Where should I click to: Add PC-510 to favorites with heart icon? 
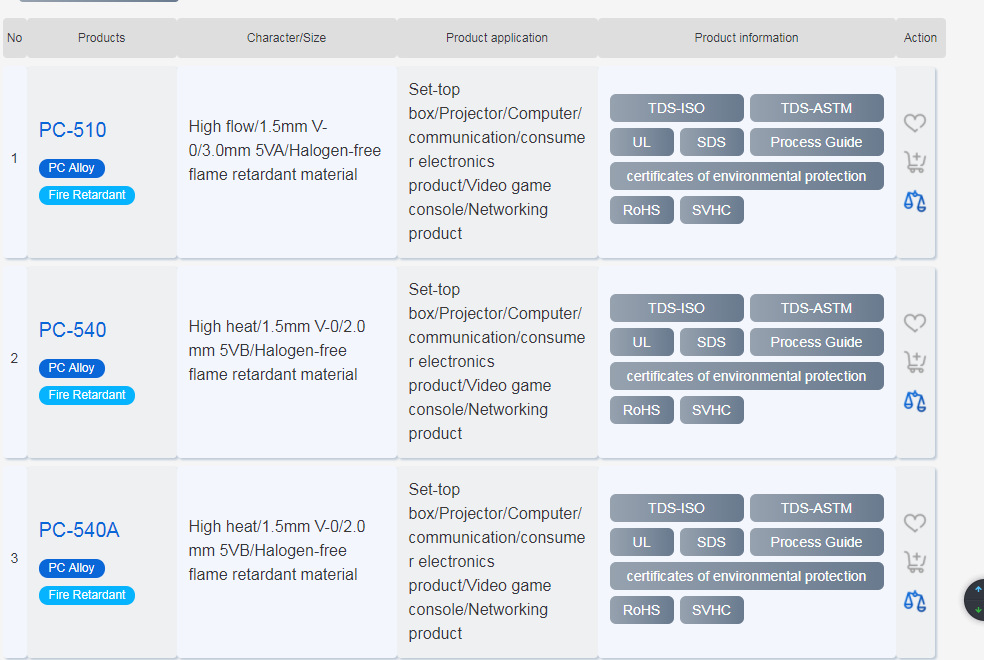coord(915,123)
